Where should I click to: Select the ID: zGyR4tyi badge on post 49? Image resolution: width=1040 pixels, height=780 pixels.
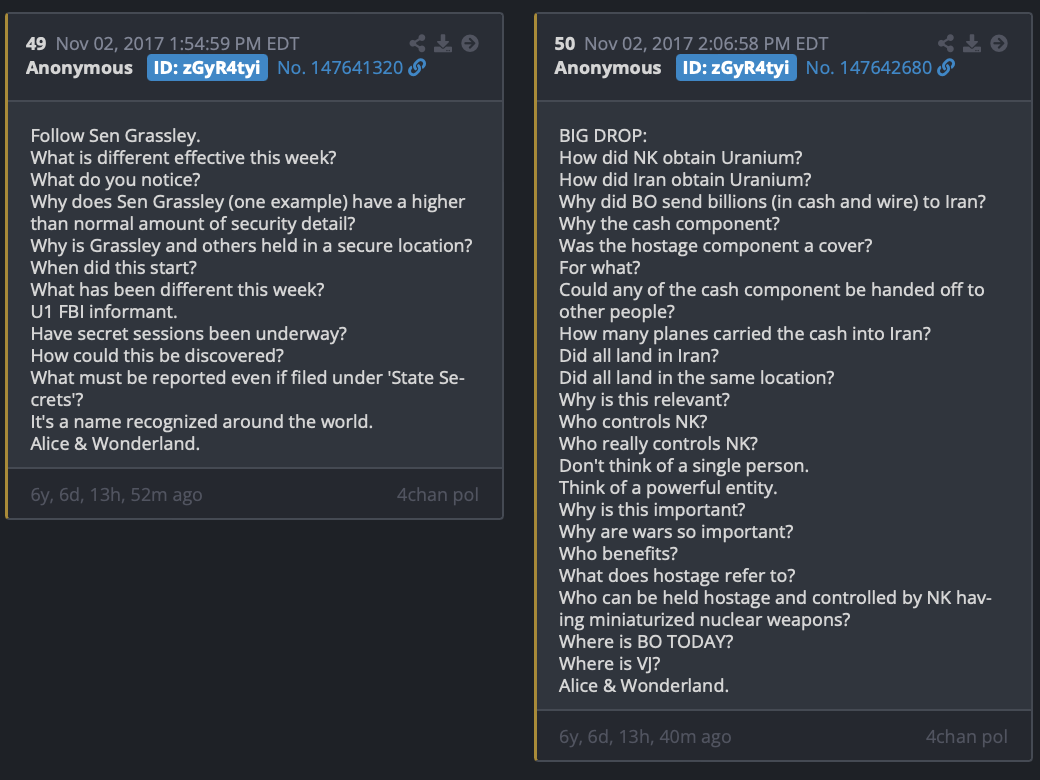207,68
